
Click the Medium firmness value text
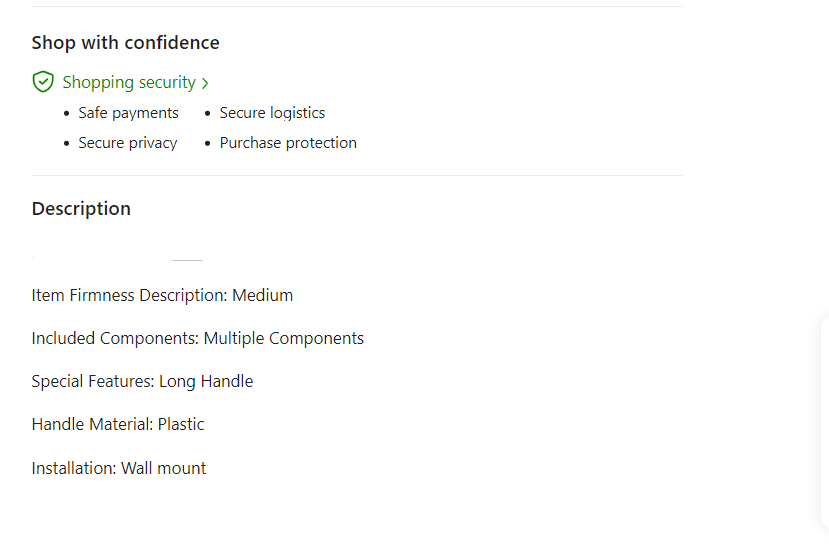[x=263, y=295]
